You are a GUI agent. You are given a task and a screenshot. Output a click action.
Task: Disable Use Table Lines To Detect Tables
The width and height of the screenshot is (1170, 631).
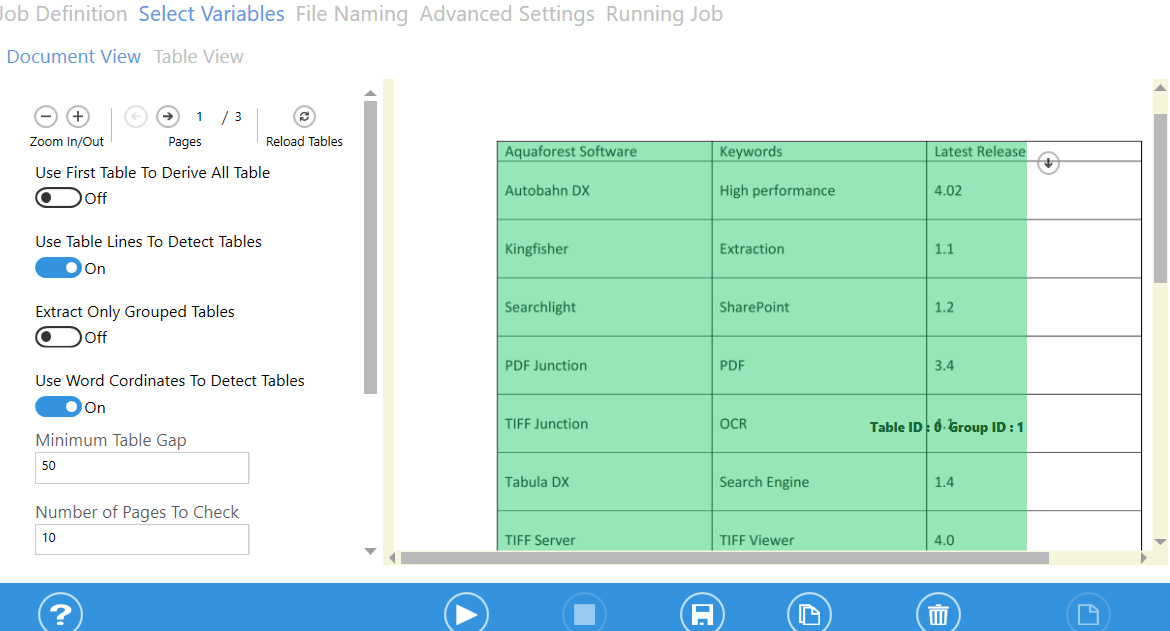point(57,267)
